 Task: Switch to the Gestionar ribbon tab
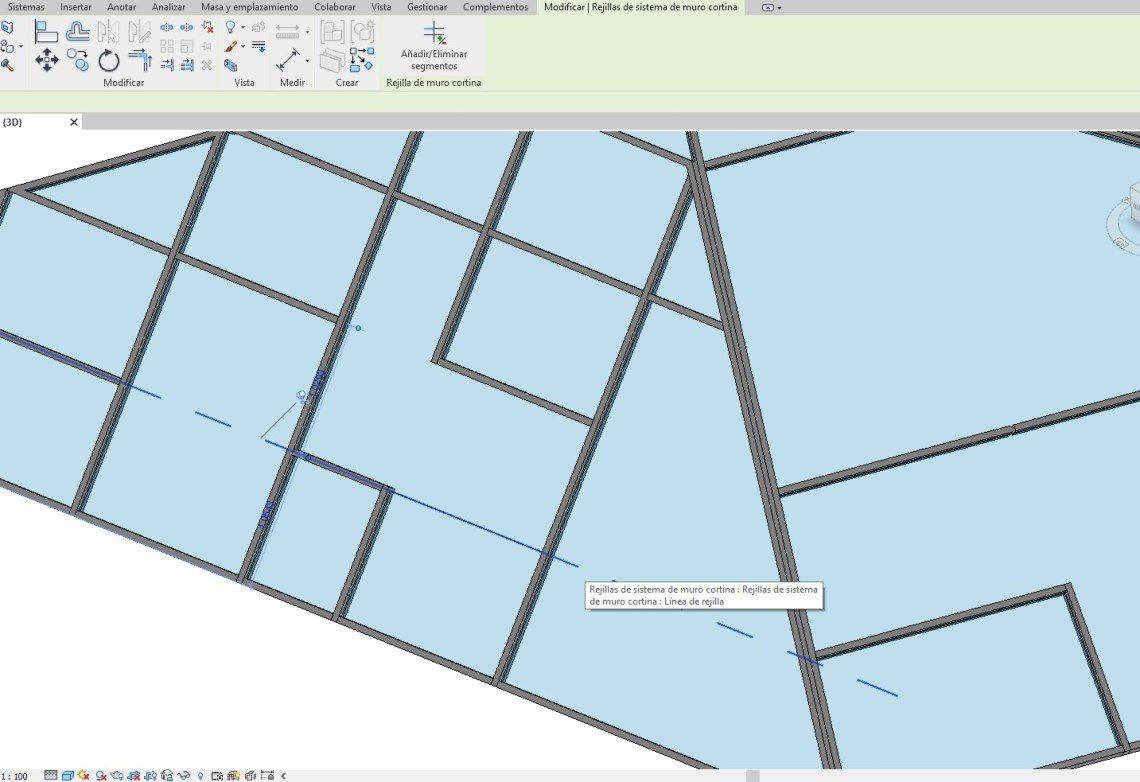(427, 7)
